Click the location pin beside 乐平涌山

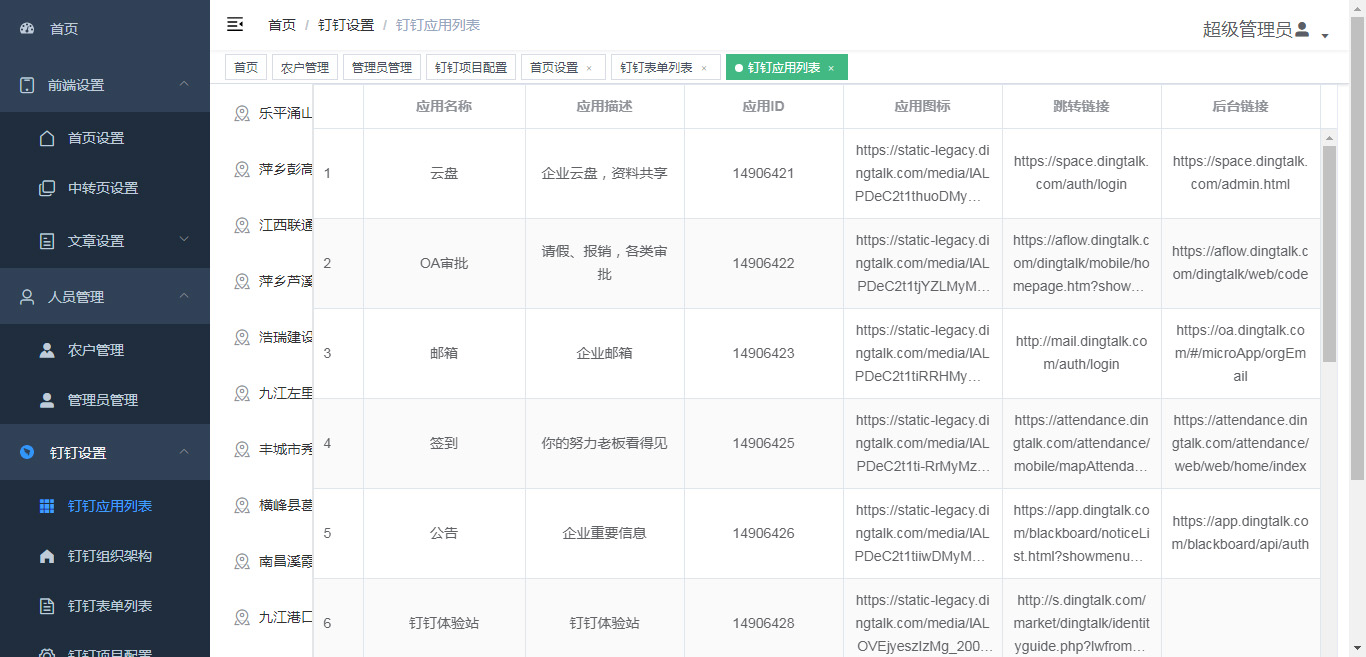[242, 113]
